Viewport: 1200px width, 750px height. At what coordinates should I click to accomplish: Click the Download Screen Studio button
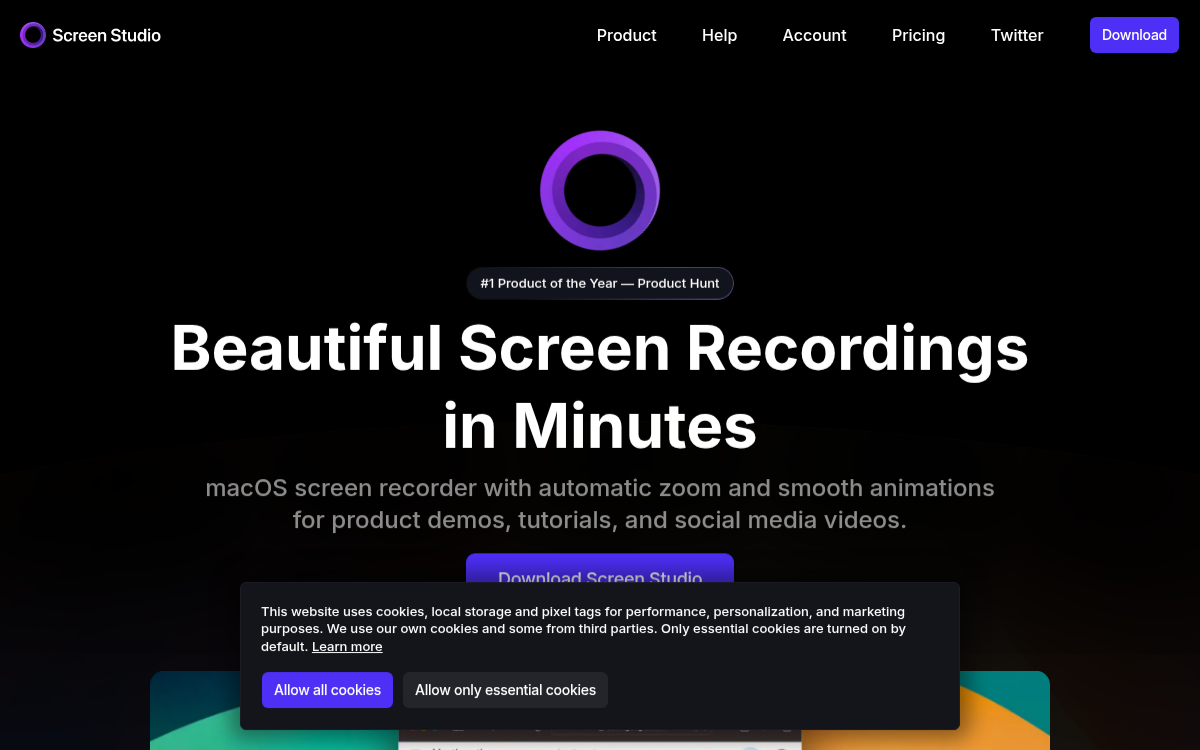(600, 568)
